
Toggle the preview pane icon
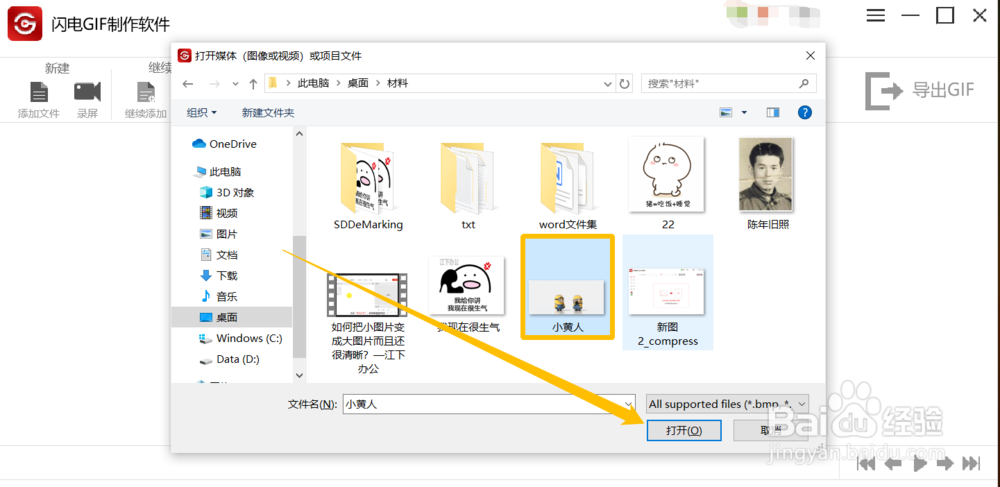pos(773,113)
